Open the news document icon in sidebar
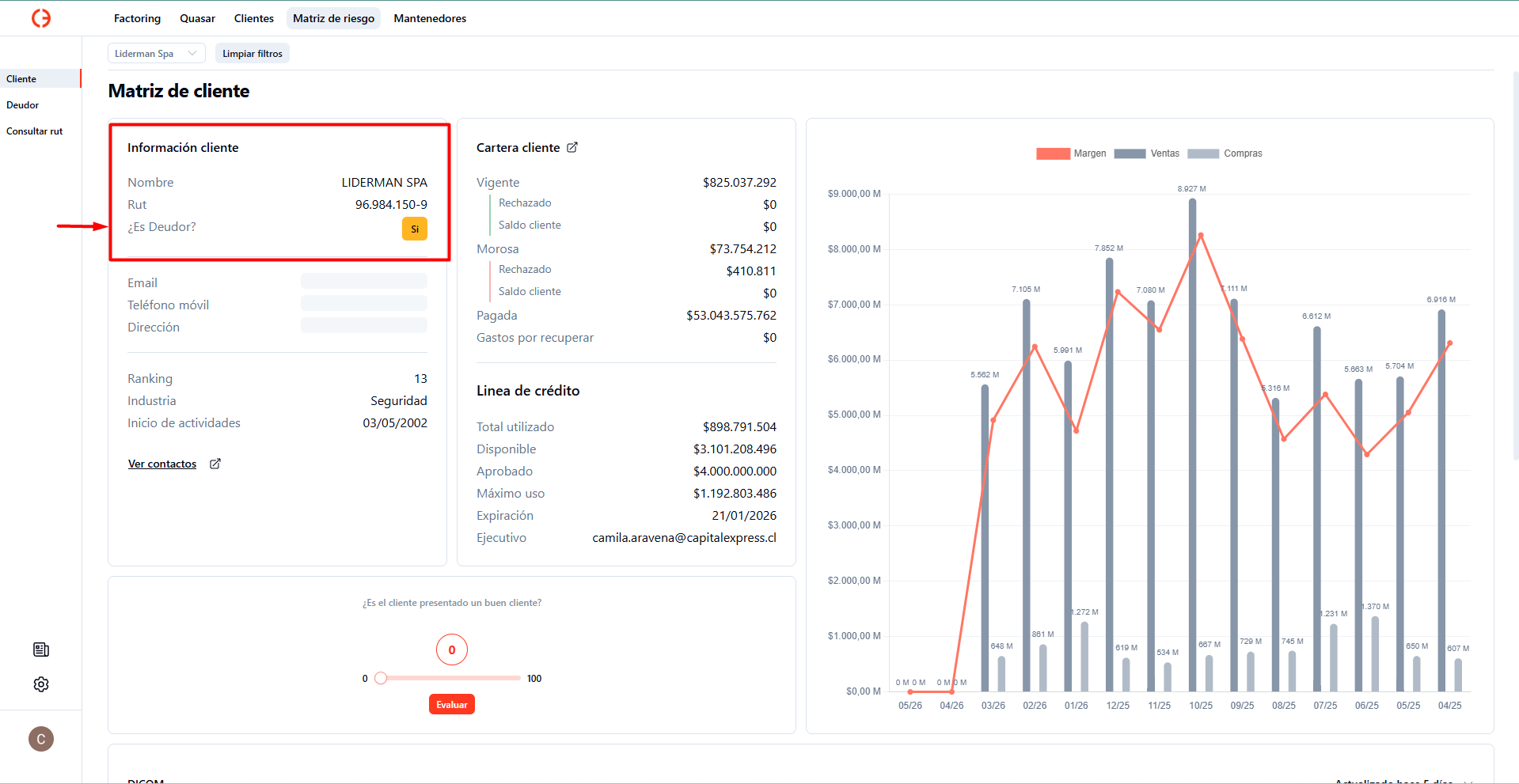Screen dimensions: 1519x784 41,650
